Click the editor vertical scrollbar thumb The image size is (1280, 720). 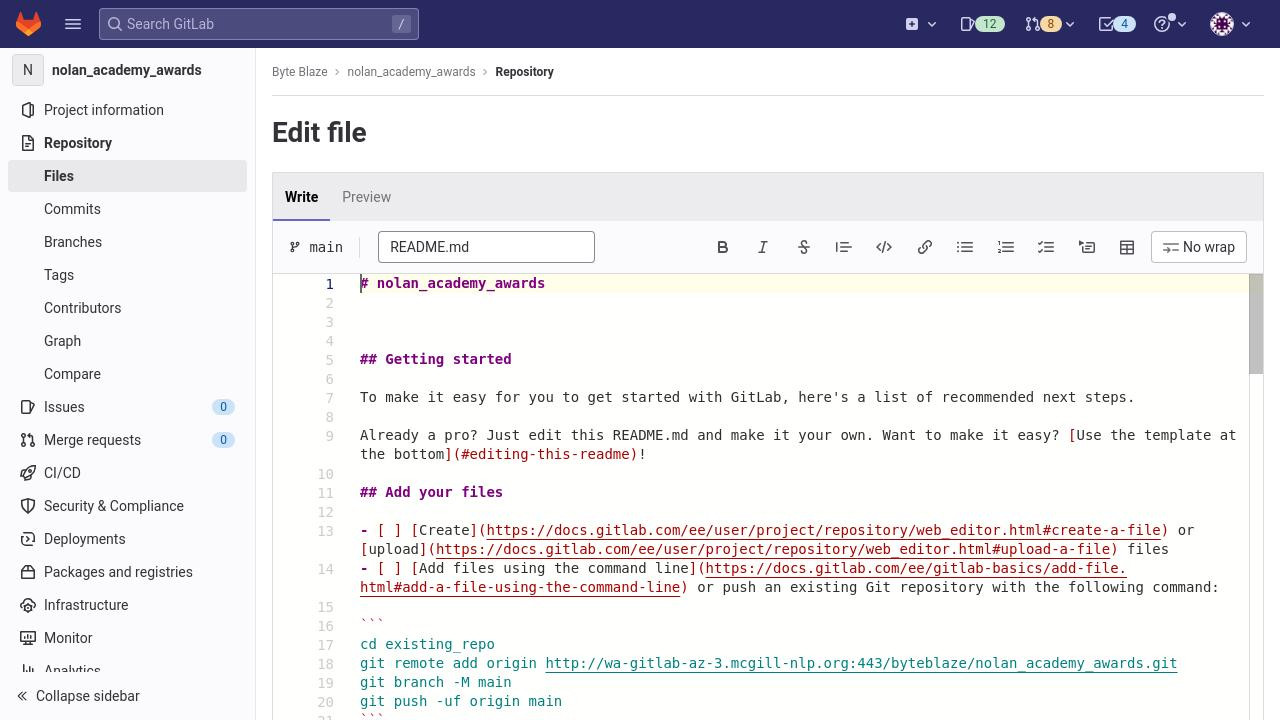(x=1256, y=324)
